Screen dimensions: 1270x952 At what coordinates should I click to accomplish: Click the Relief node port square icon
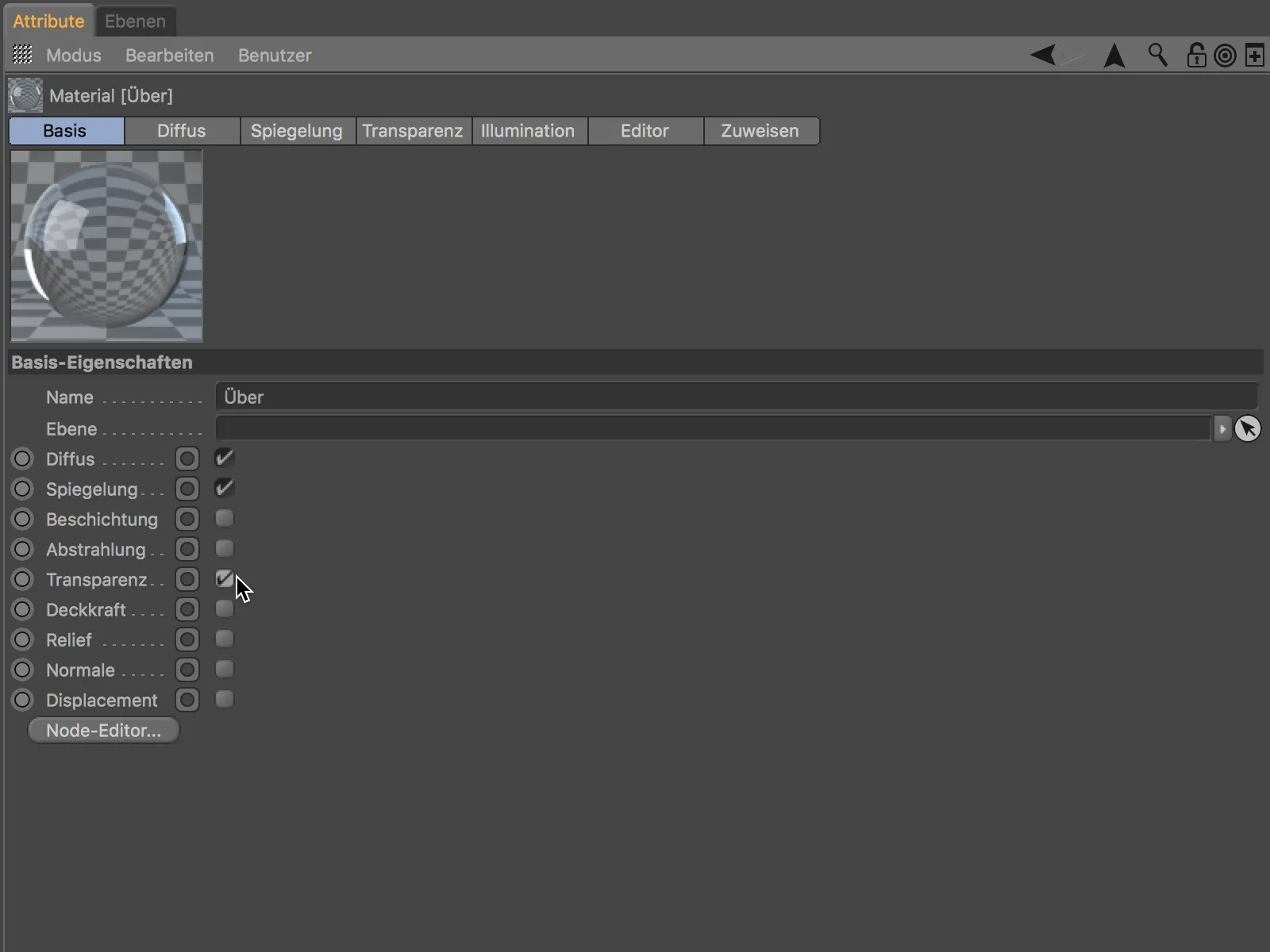point(187,639)
